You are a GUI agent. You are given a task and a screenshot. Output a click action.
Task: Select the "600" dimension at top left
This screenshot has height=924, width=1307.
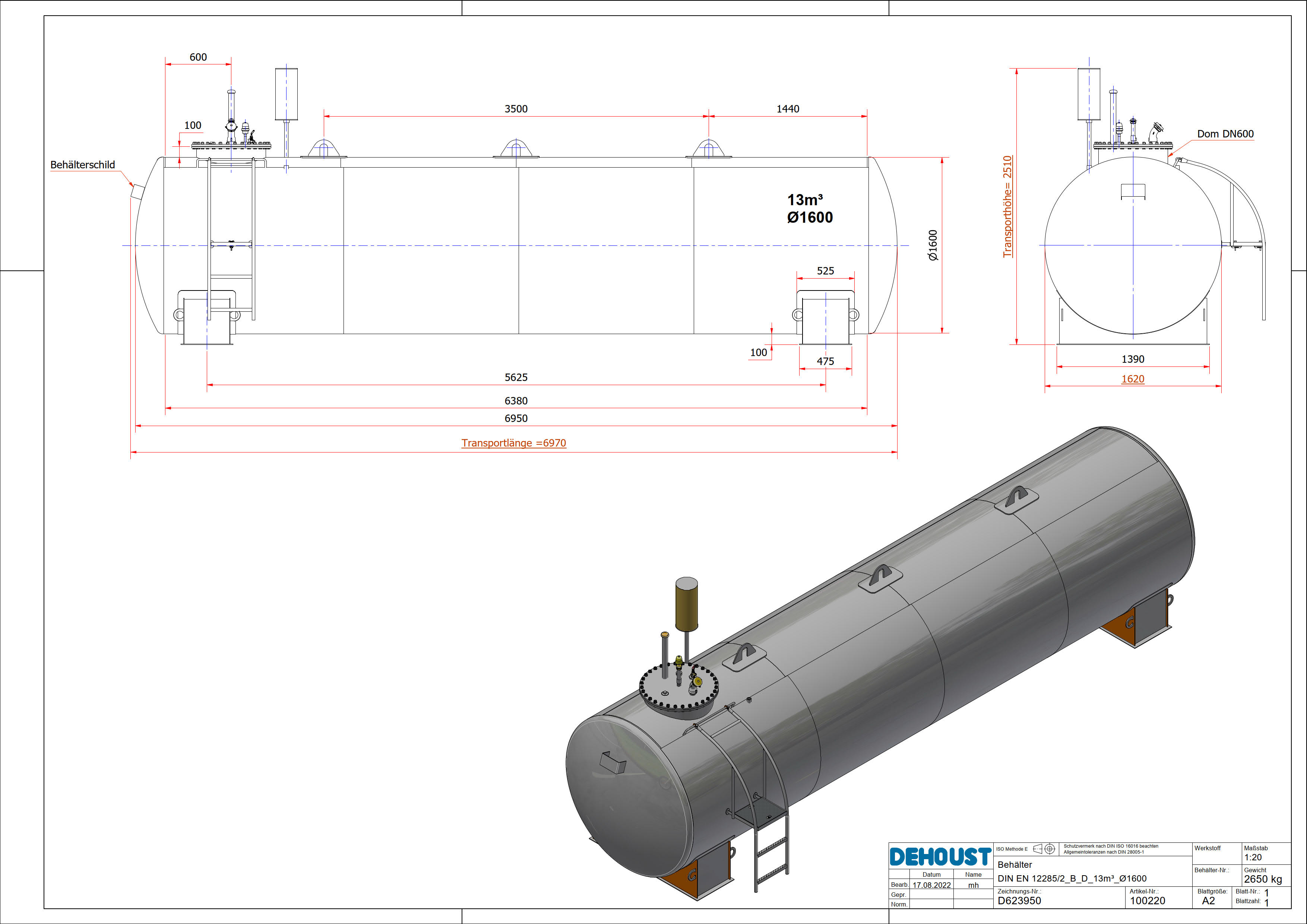[198, 57]
